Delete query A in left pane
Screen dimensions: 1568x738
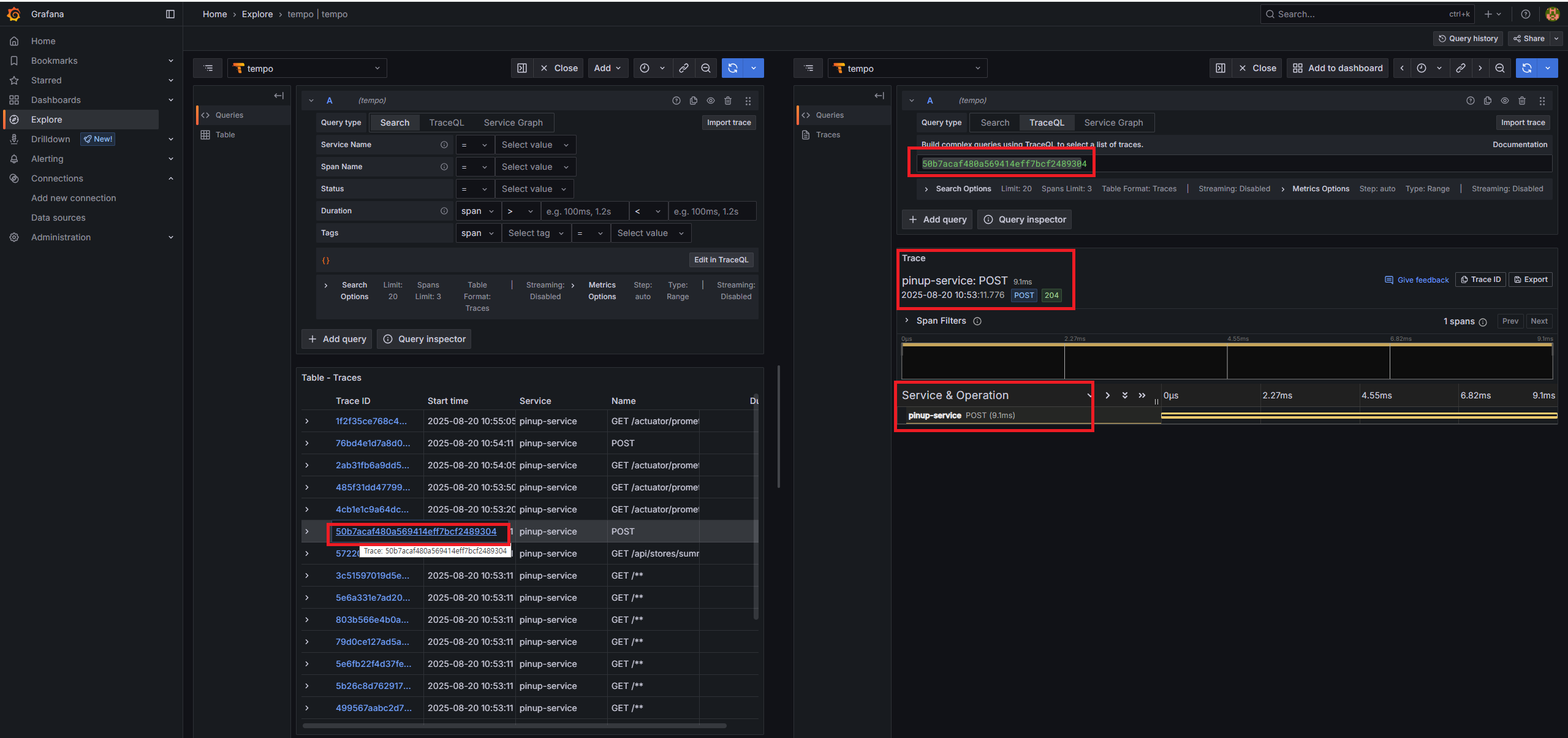(x=728, y=101)
